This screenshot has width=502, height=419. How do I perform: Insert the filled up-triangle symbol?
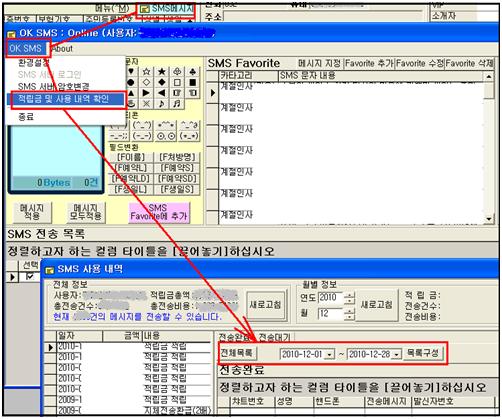(x=131, y=93)
